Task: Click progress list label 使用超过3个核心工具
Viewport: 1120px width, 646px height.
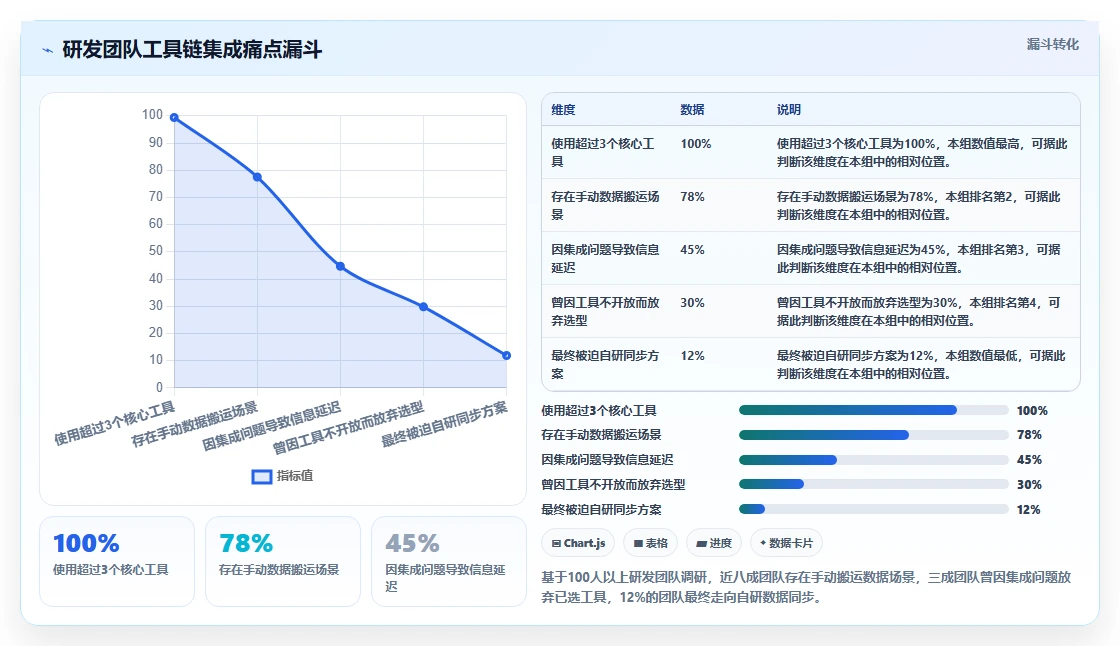Action: pyautogui.click(x=599, y=410)
